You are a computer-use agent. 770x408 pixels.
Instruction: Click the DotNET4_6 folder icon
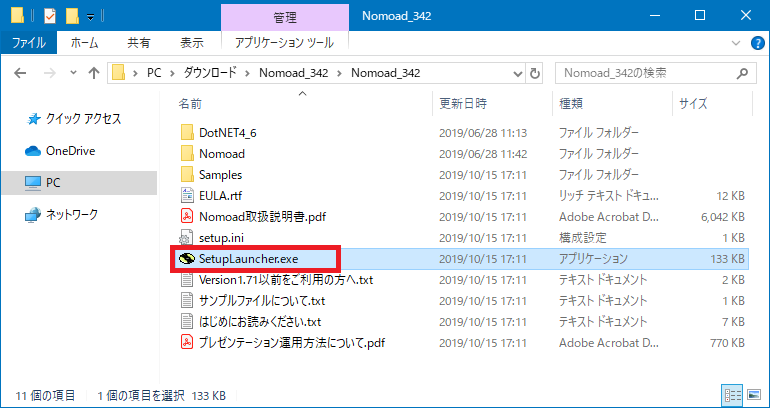tap(187, 132)
